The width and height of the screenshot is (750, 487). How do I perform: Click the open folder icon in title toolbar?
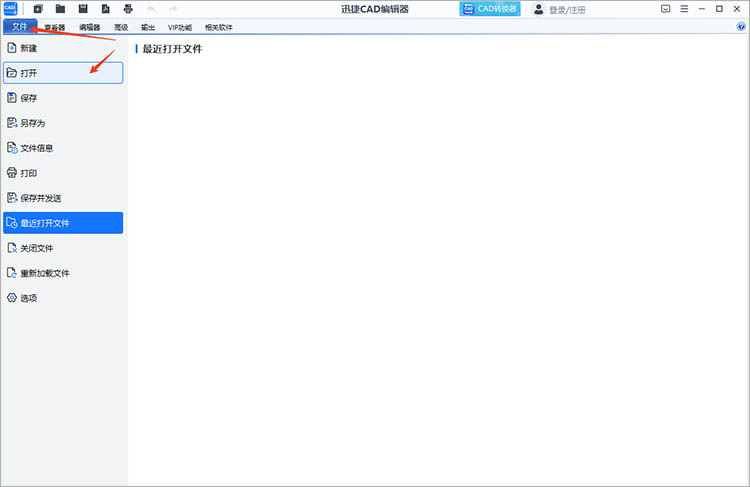pyautogui.click(x=60, y=9)
